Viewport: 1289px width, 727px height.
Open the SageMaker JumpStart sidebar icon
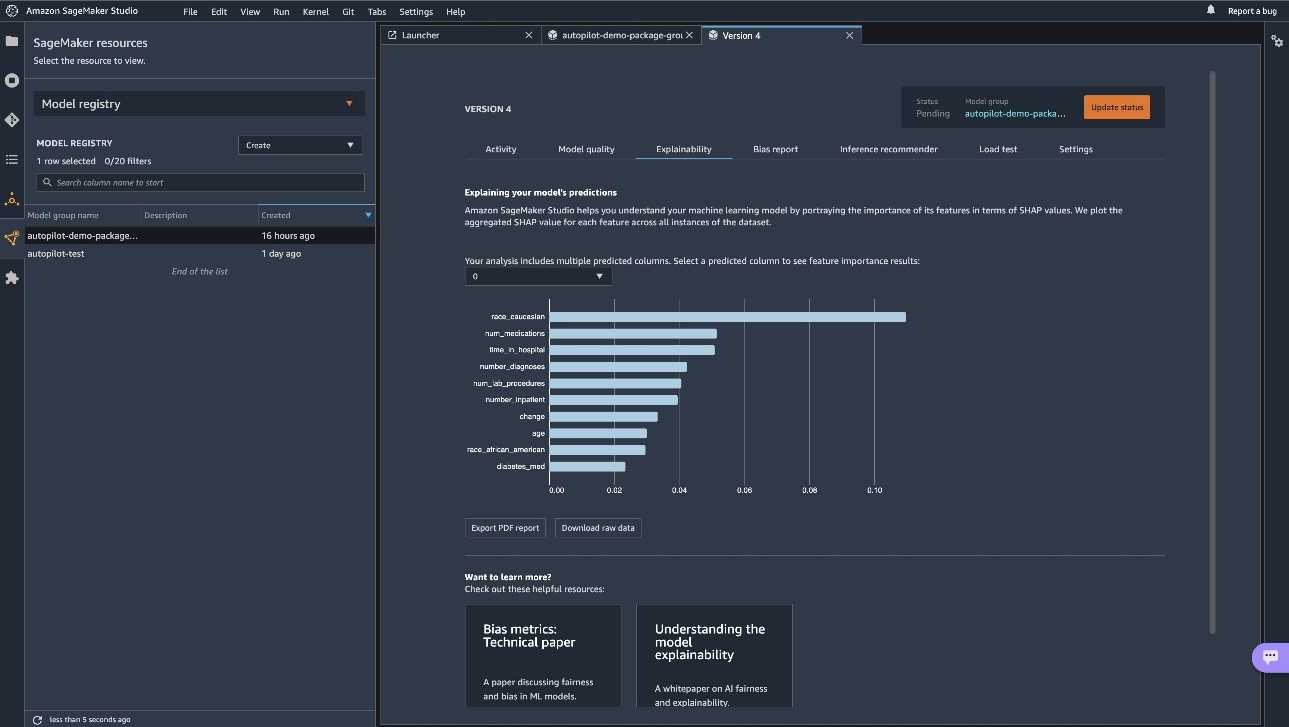pyautogui.click(x=12, y=199)
